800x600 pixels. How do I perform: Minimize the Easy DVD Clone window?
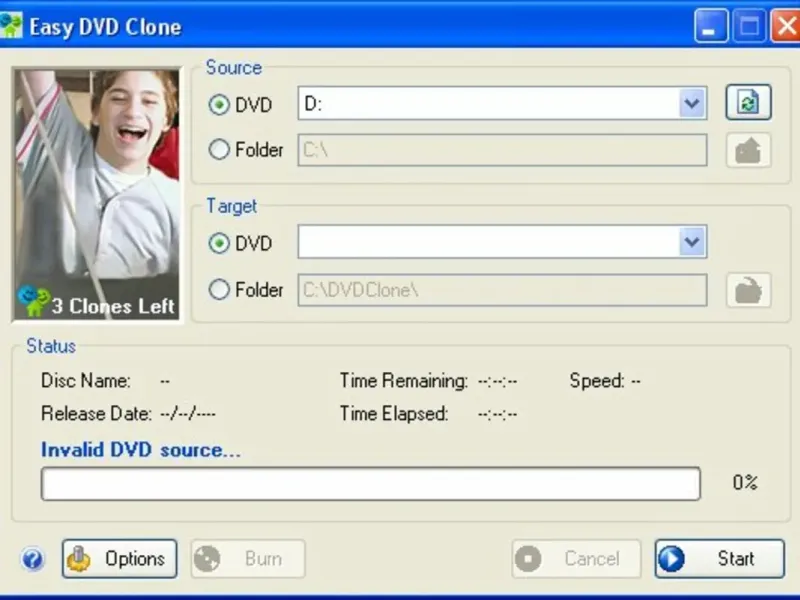click(711, 25)
